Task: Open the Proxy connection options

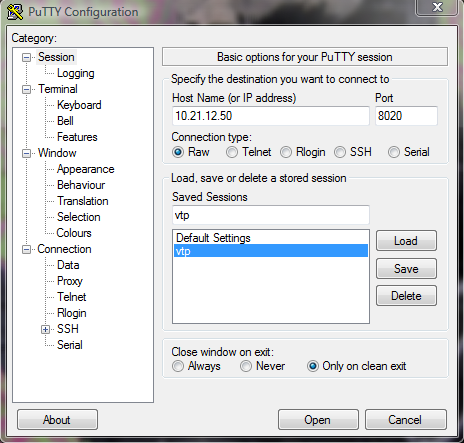Action: click(70, 281)
